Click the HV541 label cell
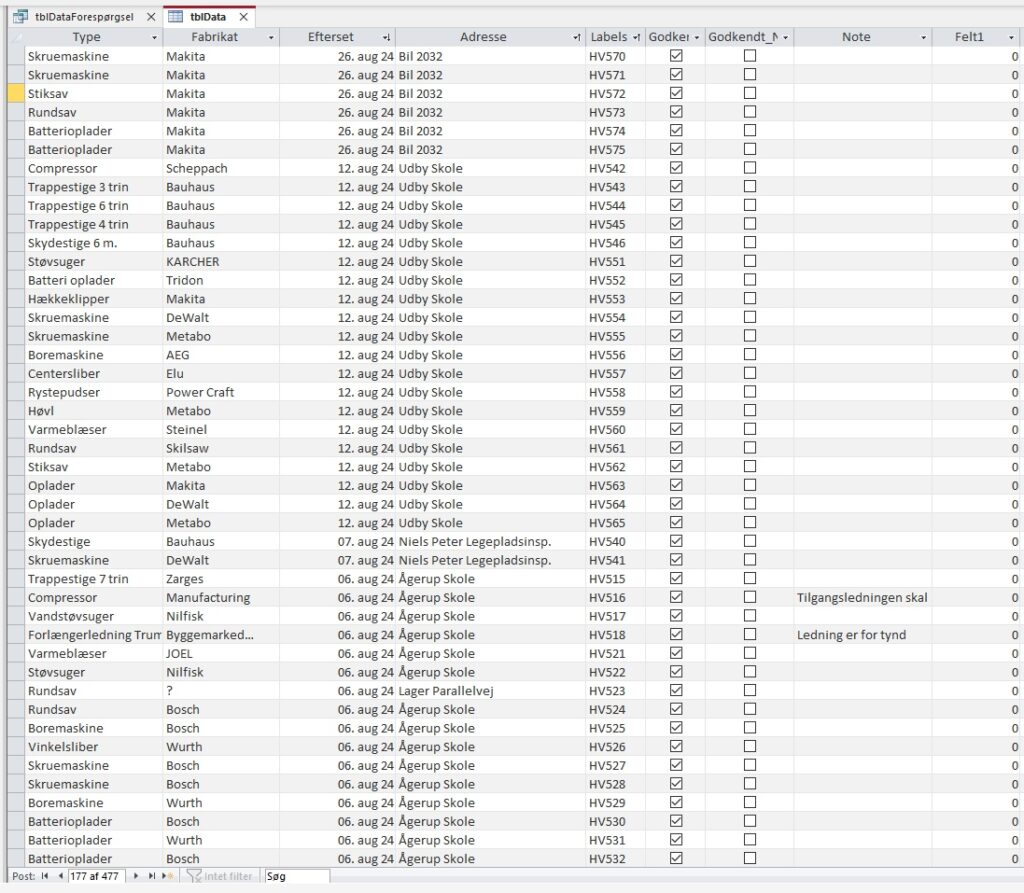The width and height of the screenshot is (1024, 893). [x=615, y=560]
